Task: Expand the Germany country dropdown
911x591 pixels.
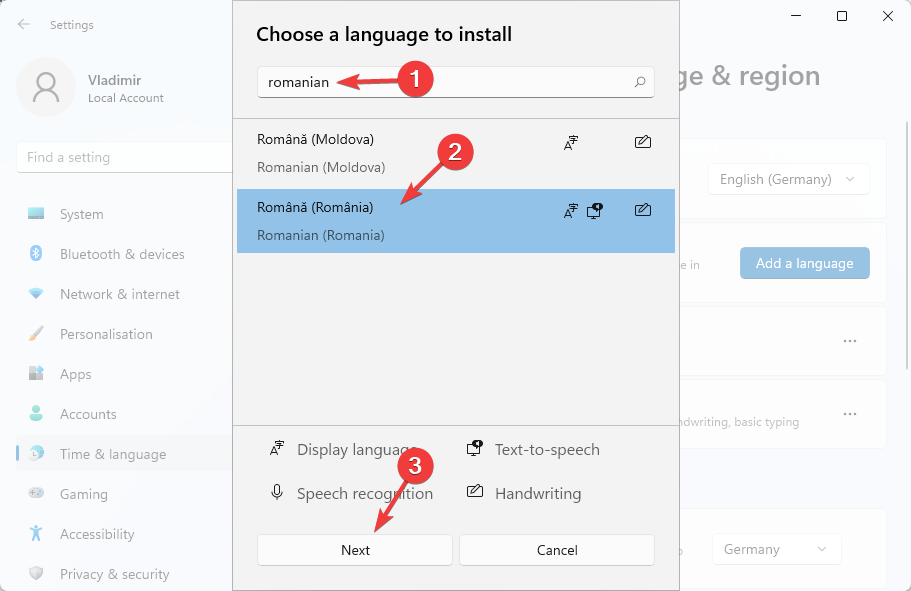Action: 776,549
